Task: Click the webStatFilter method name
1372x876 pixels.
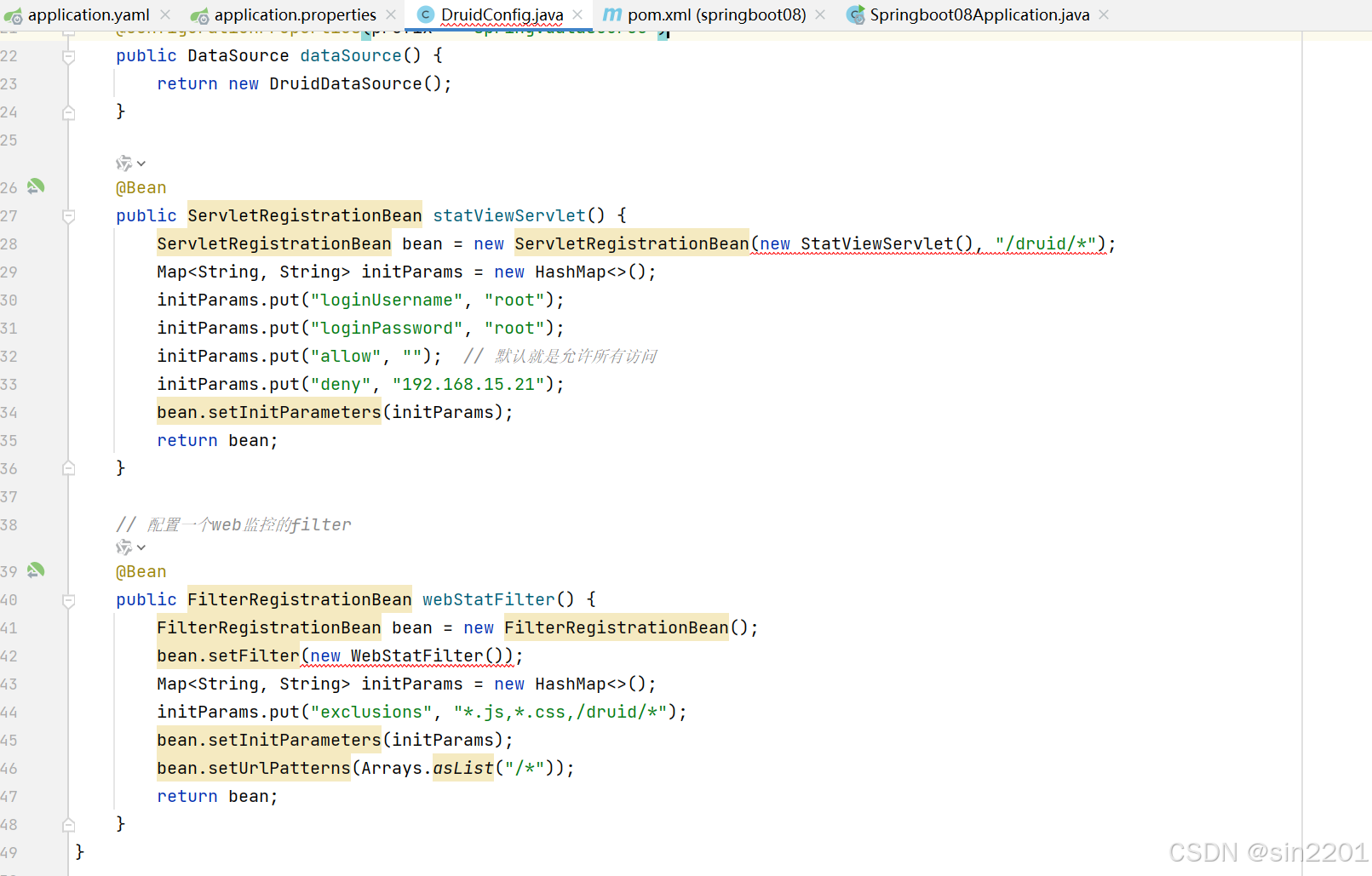Action: (489, 599)
